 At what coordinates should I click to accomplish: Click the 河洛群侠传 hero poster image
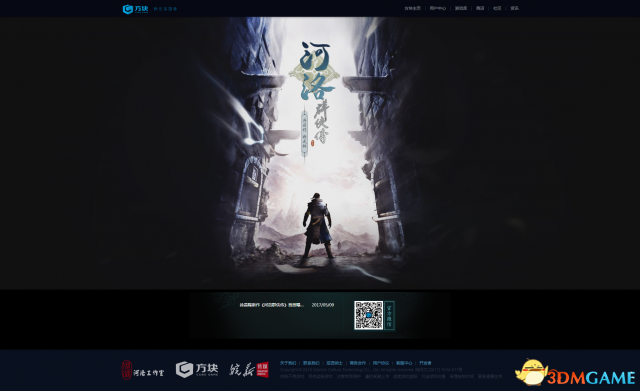[x=320, y=153]
